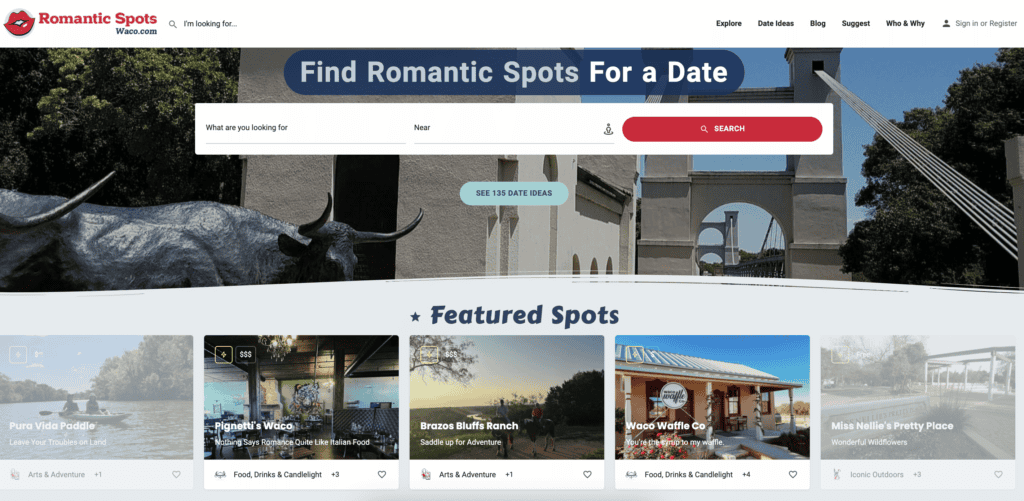Click Food, Drinks & Candlelight icon on Pignetti's
1024x501 pixels.
[x=221, y=474]
